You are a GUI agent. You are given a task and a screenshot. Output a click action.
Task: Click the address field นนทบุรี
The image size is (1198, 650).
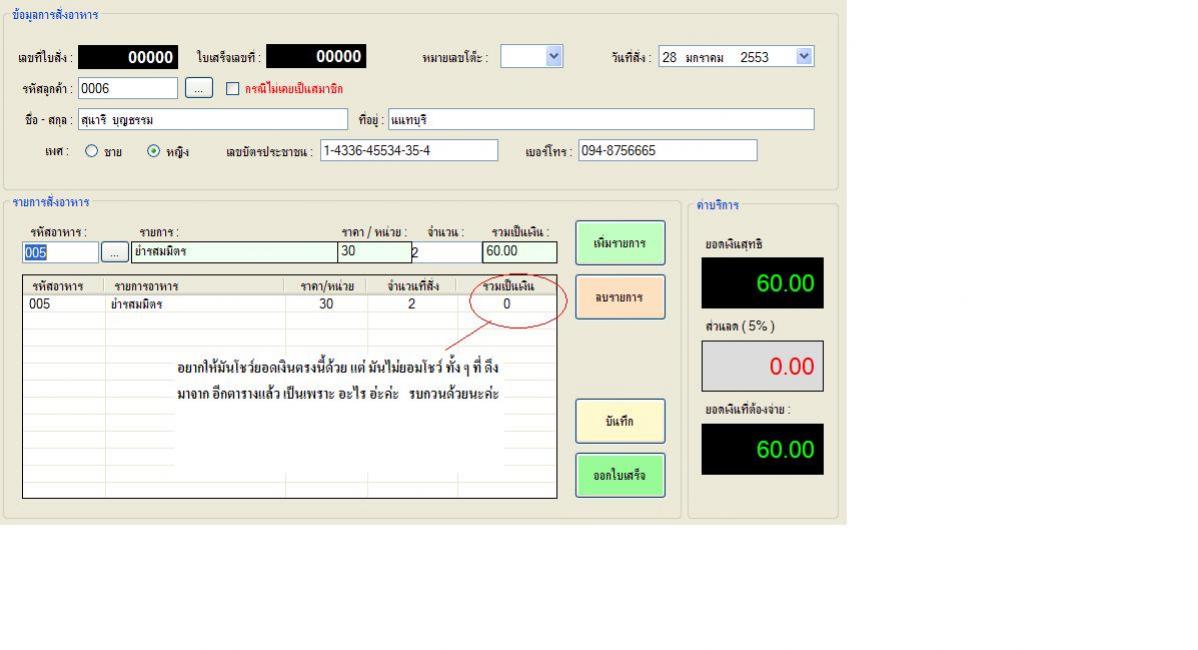coord(601,120)
